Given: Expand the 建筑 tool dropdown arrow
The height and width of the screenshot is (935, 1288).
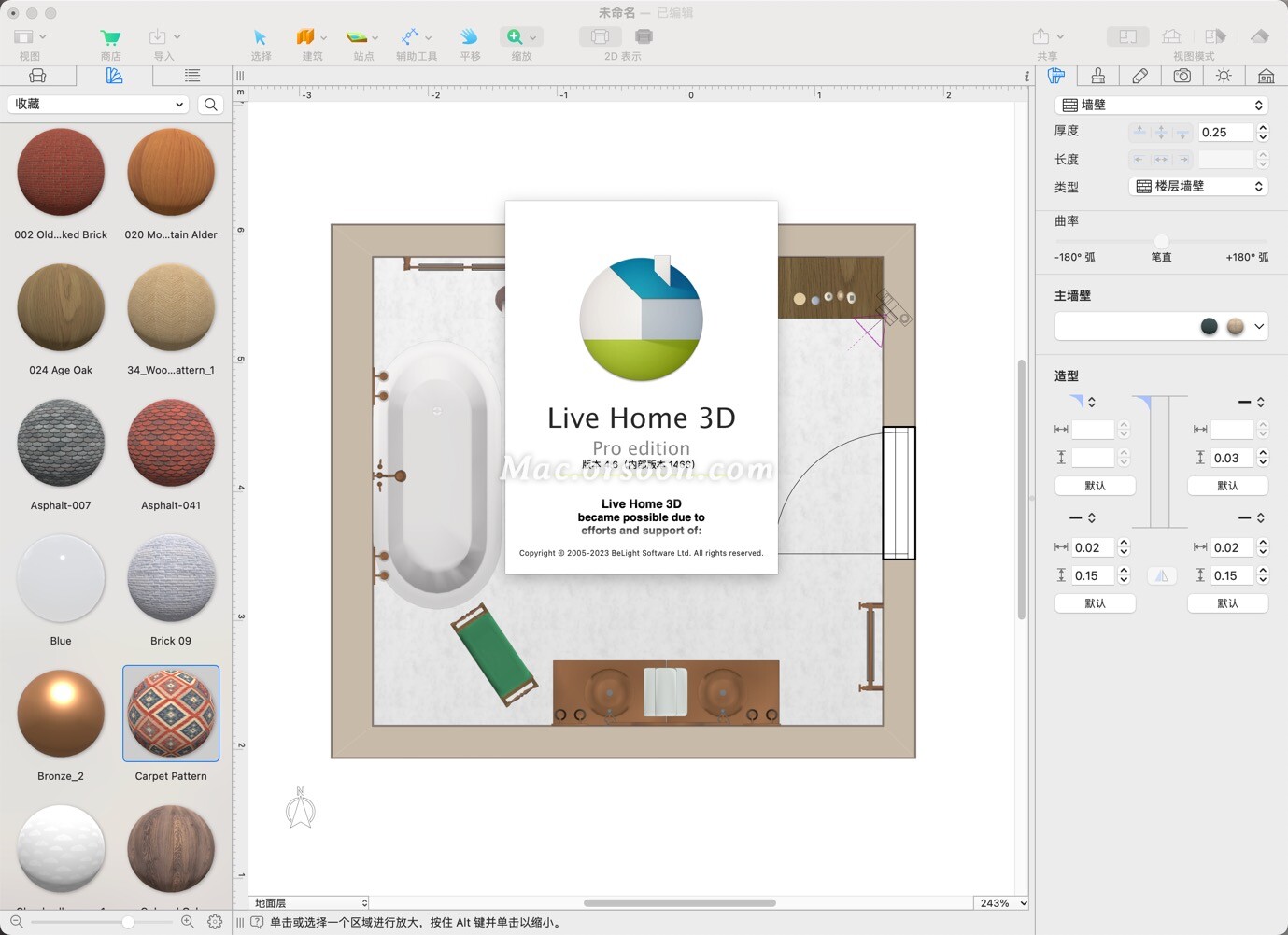Looking at the screenshot, I should [x=324, y=38].
